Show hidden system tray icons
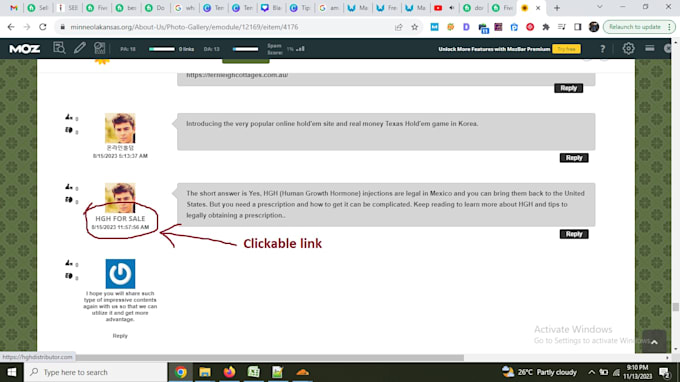Screen dimensions: 680x382 592,372
